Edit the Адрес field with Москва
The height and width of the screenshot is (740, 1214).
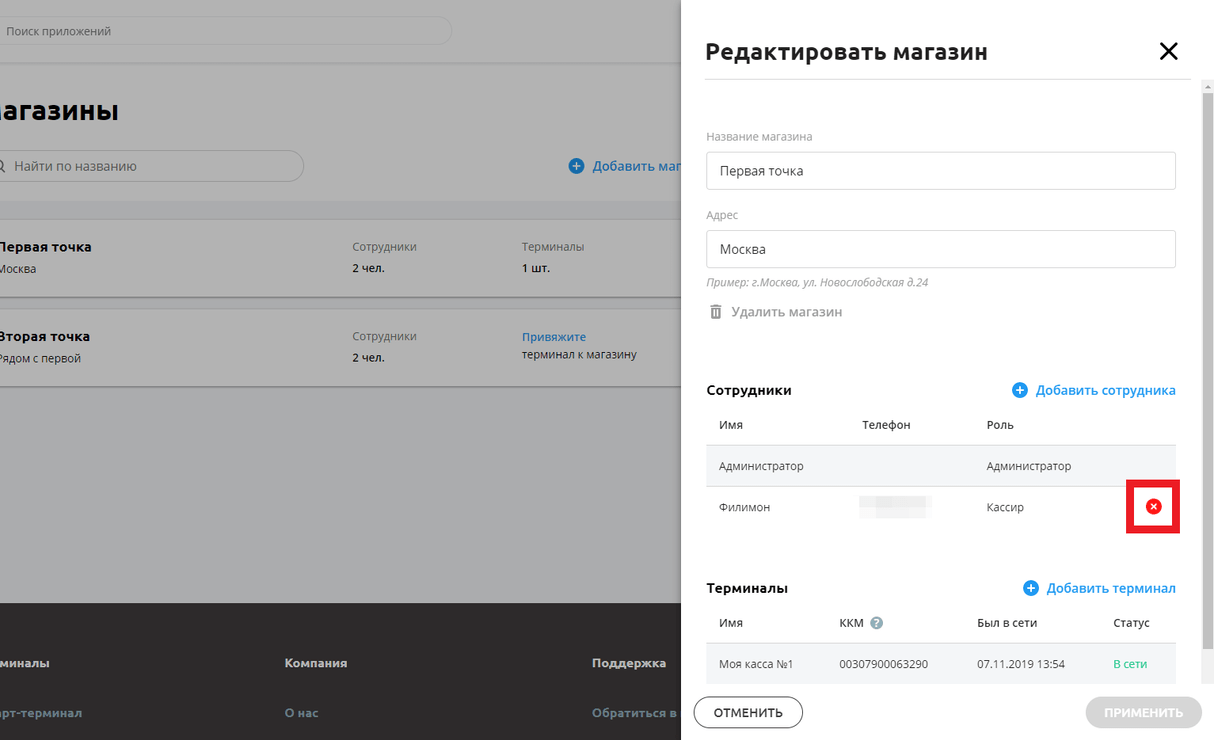[x=941, y=249]
